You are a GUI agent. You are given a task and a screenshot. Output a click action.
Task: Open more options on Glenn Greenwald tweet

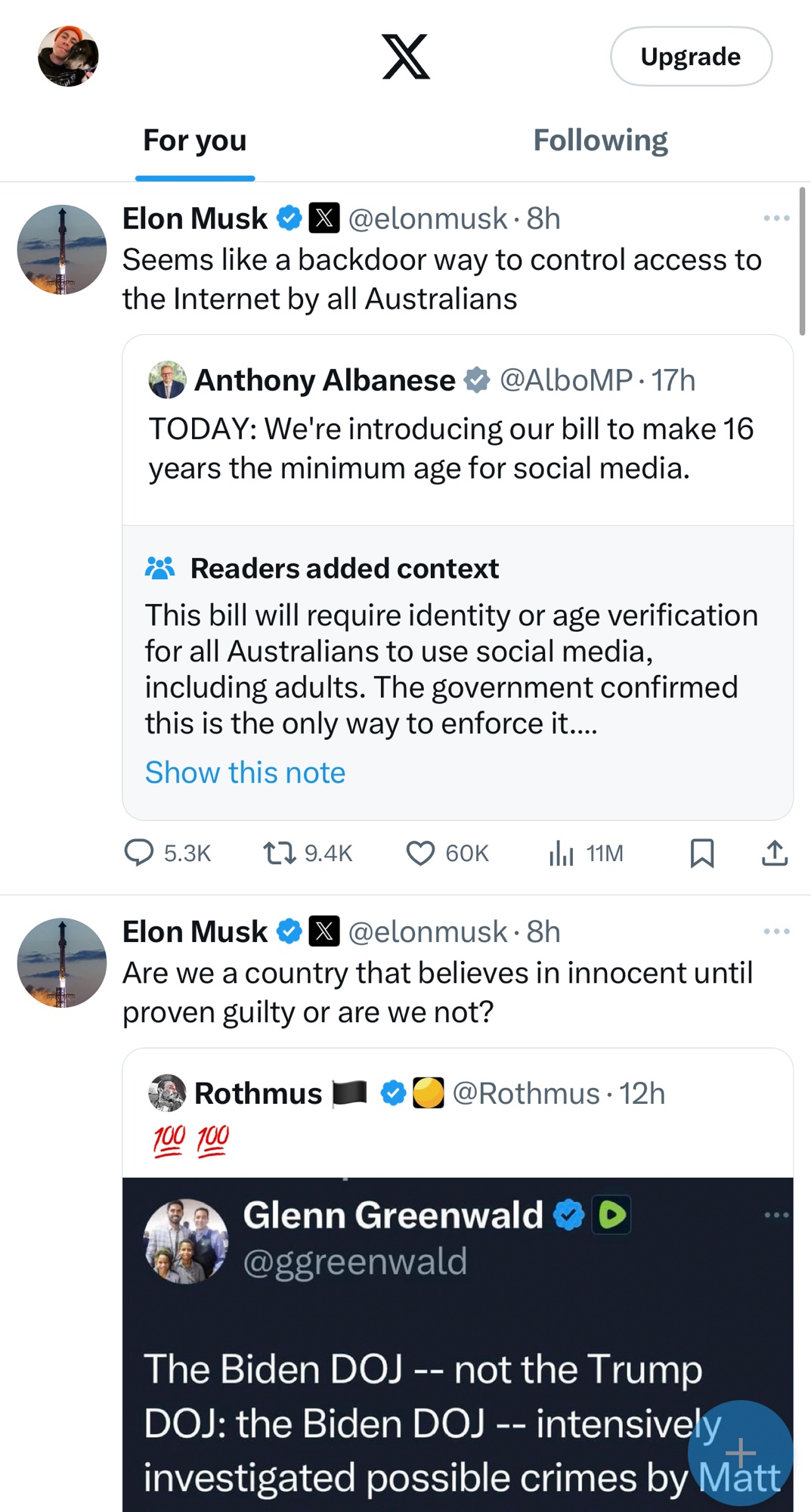point(776,1215)
